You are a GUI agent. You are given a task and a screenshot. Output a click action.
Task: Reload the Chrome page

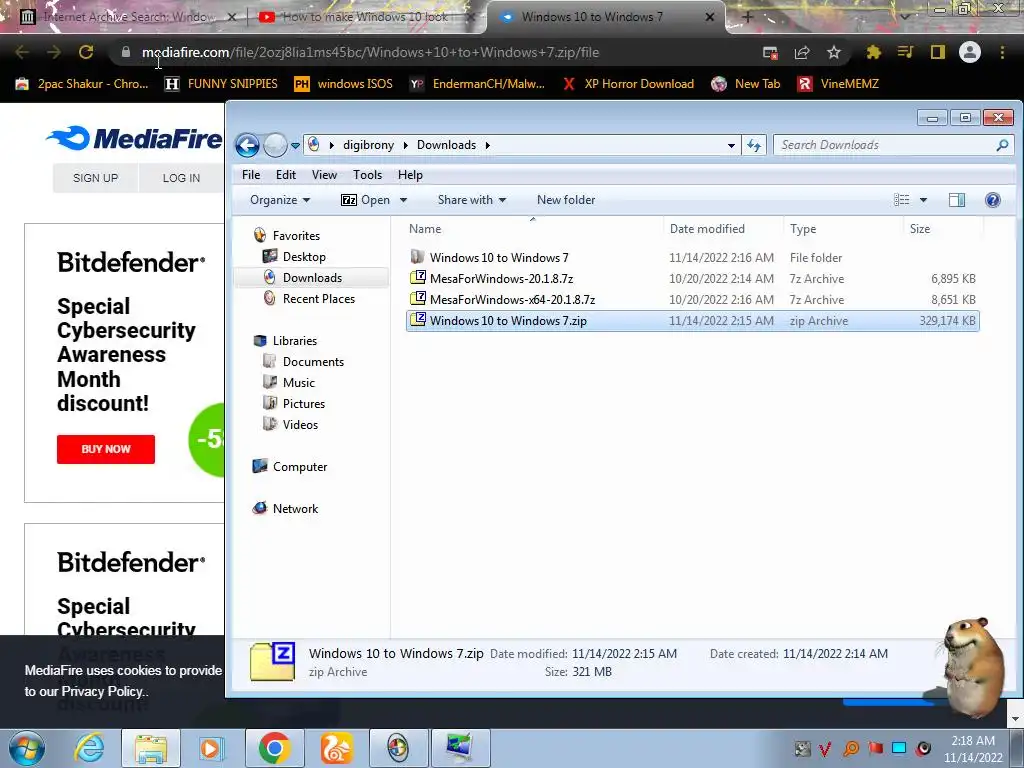86,52
